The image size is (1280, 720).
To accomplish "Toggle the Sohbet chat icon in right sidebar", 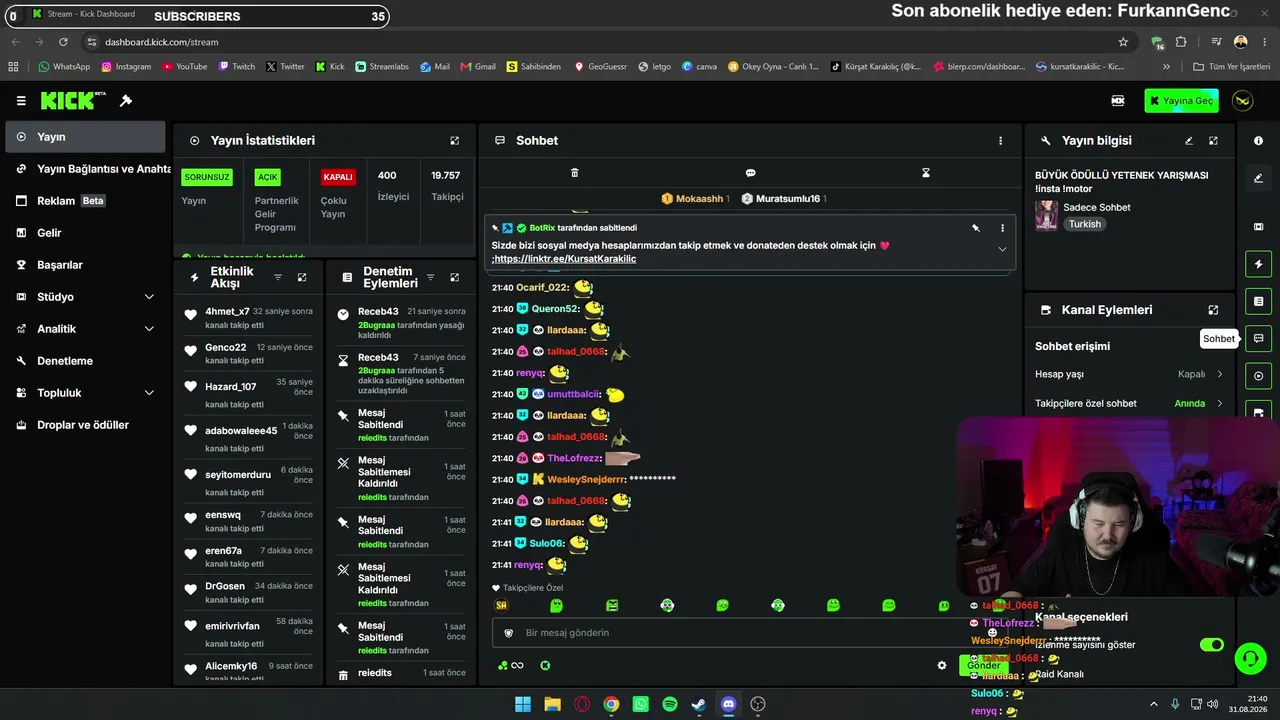I will [x=1258, y=339].
